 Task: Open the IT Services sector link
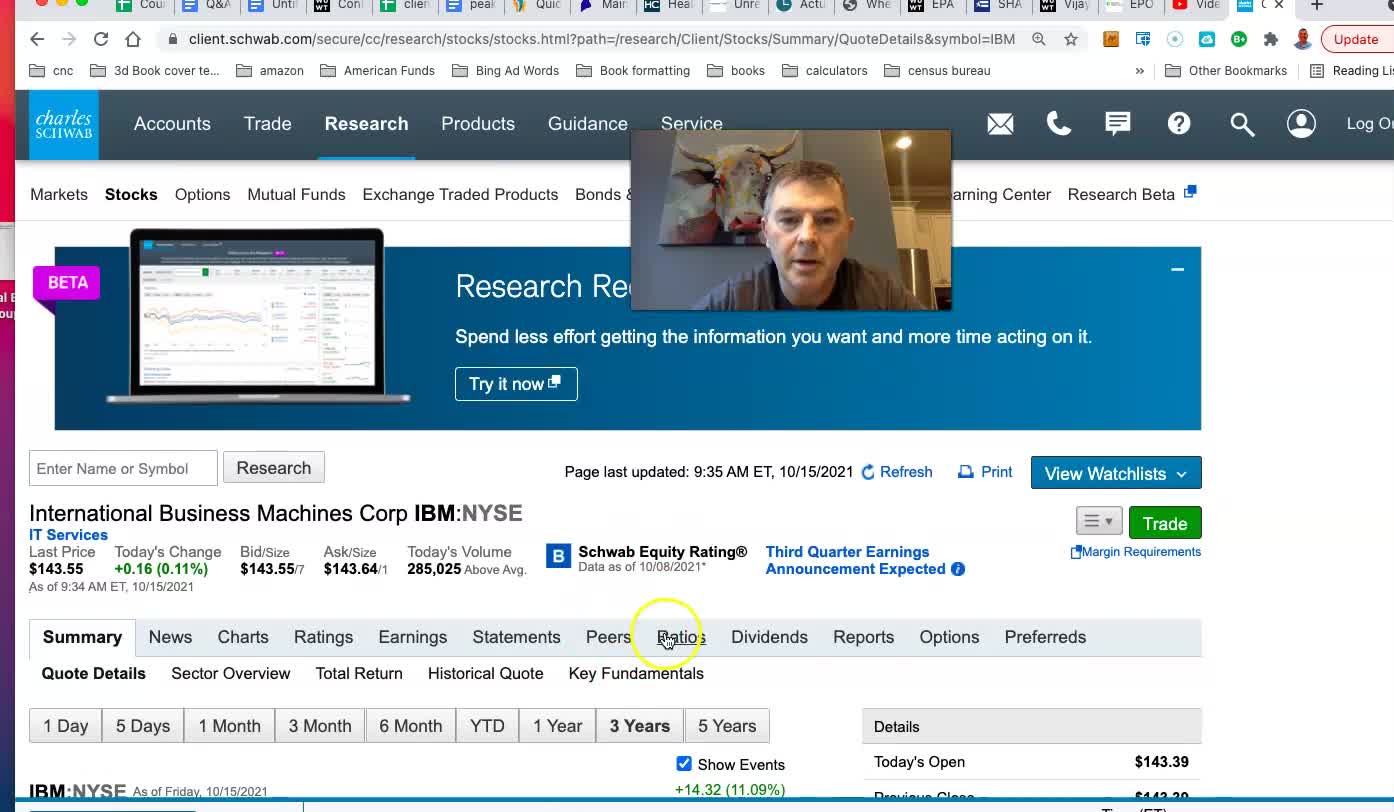coord(68,535)
